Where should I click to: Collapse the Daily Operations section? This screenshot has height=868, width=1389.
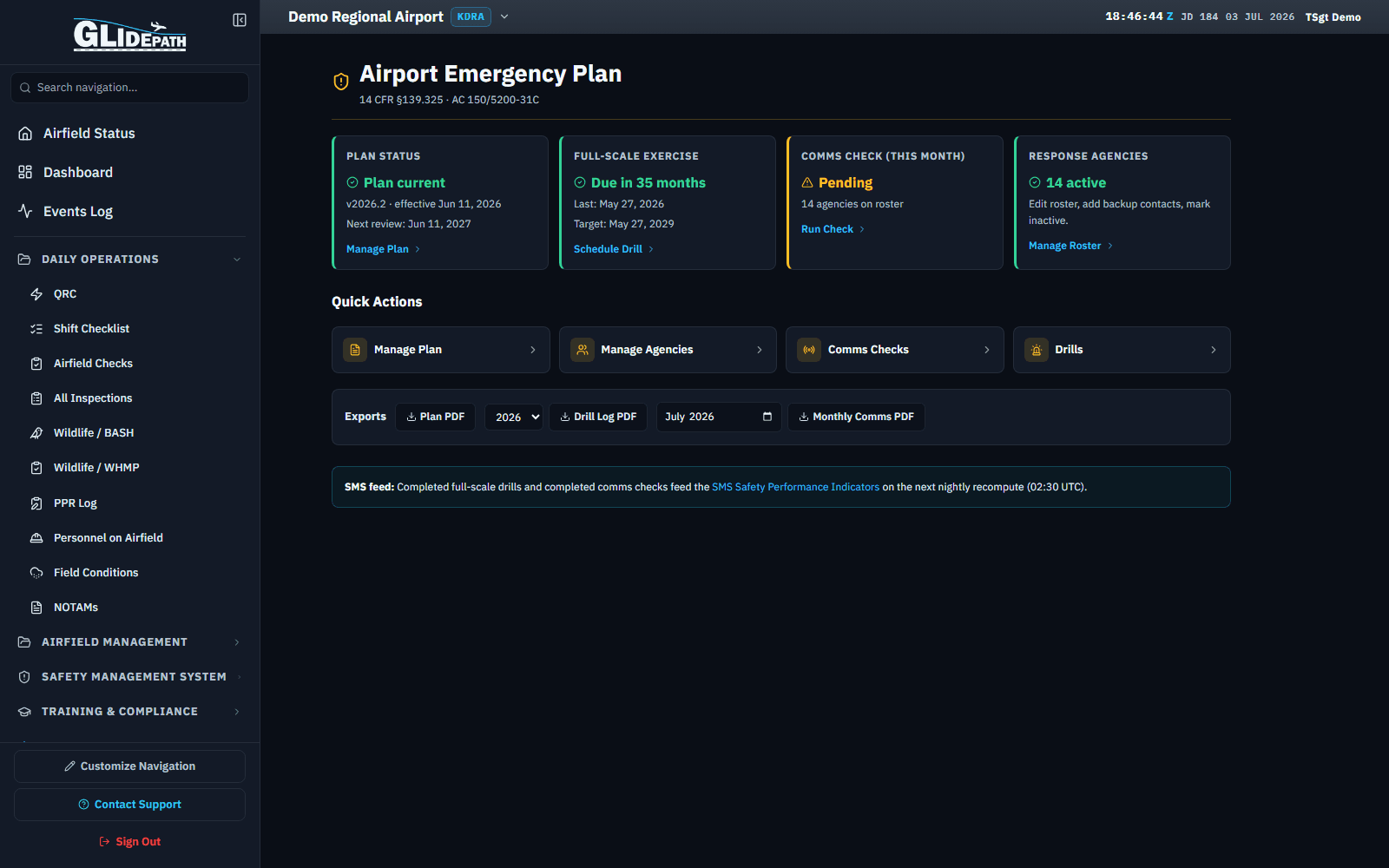click(x=237, y=260)
